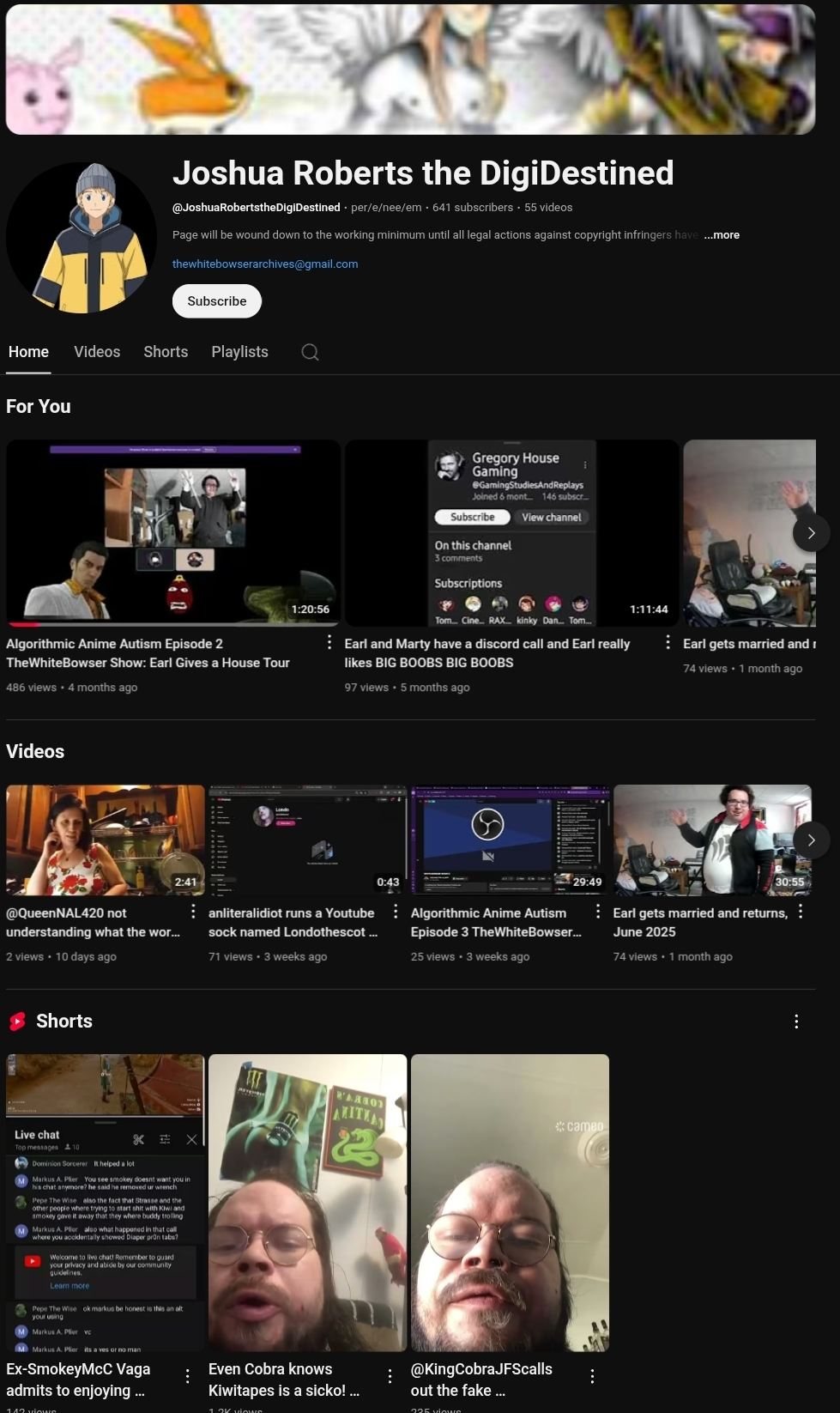Click the channel banner image
Viewport: 840px width, 1413px height.
click(x=411, y=70)
